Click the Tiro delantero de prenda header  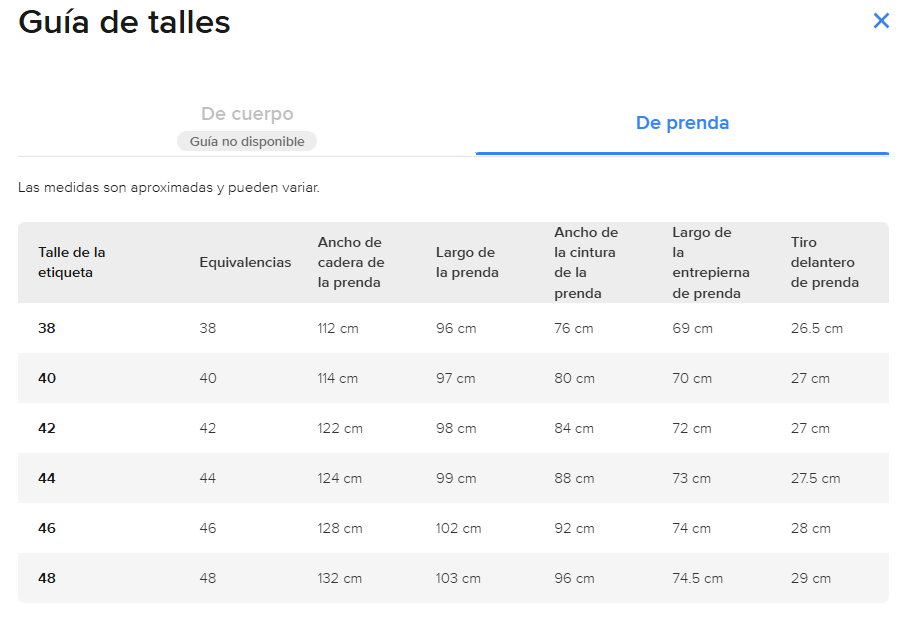pyautogui.click(x=824, y=262)
